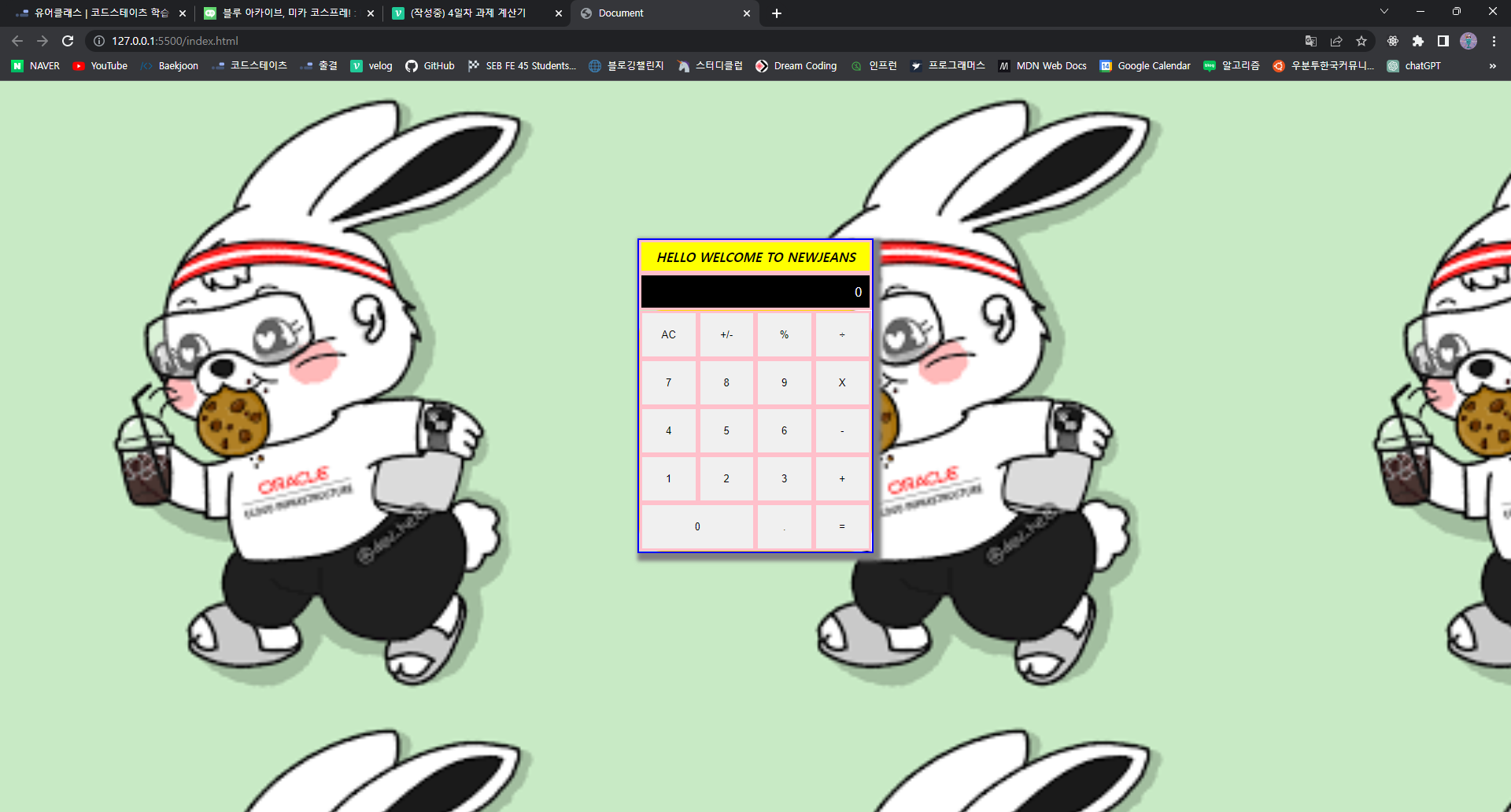1511x812 pixels.
Task: Click the React DevTools extension icon
Action: tap(1393, 41)
